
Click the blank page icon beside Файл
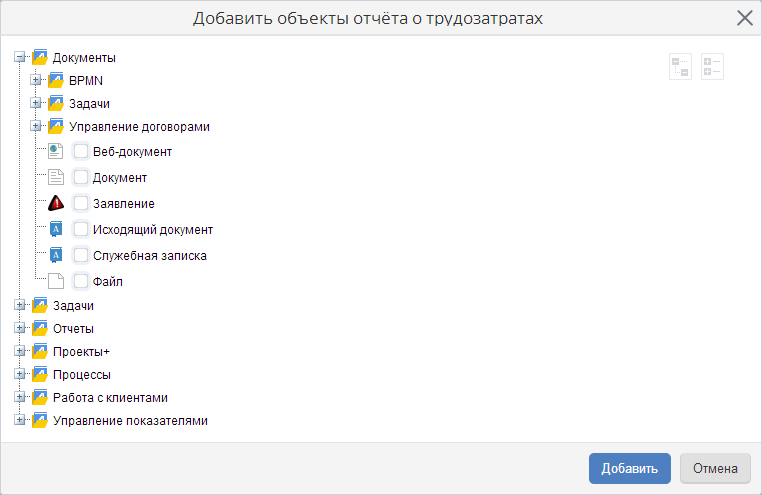coord(57,281)
